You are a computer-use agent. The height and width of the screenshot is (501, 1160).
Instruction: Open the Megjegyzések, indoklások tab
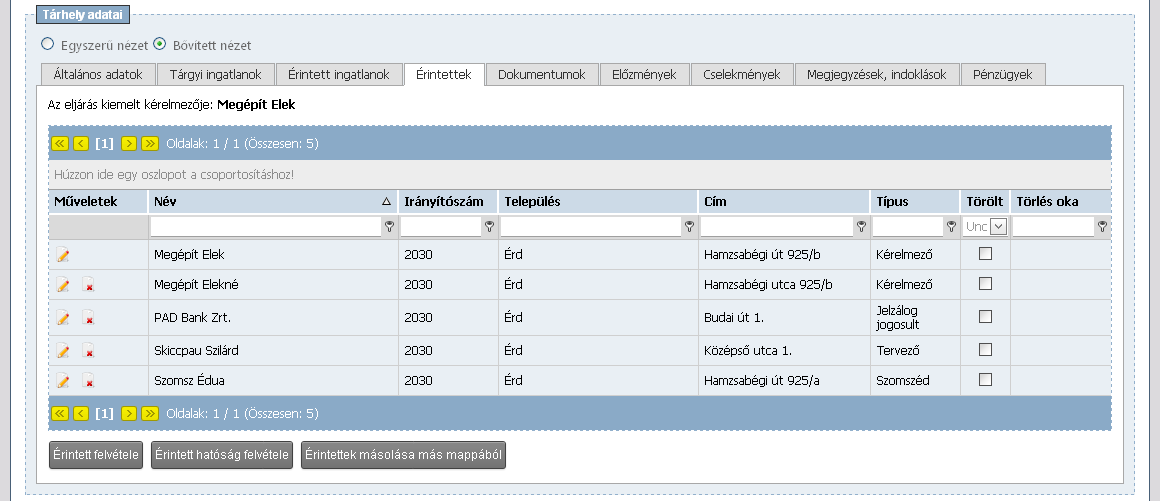pyautogui.click(x=877, y=75)
